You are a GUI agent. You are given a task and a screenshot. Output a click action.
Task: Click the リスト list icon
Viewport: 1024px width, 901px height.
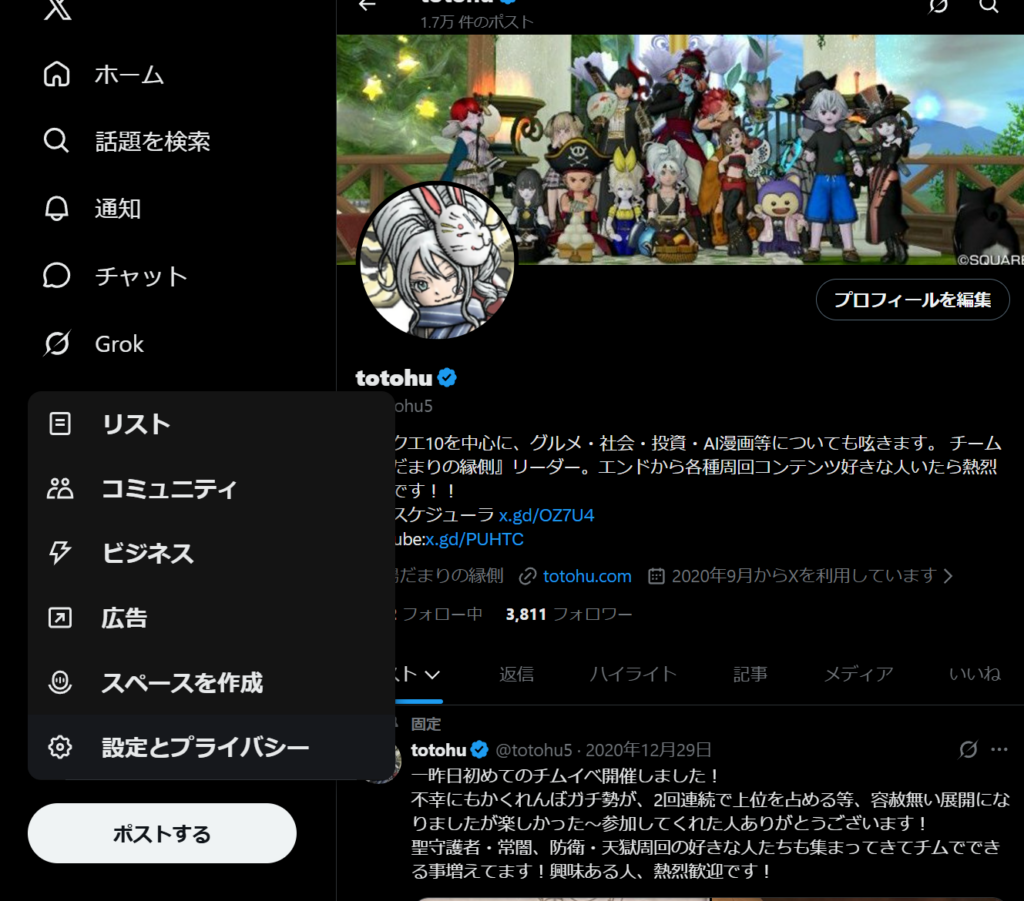pyautogui.click(x=60, y=424)
